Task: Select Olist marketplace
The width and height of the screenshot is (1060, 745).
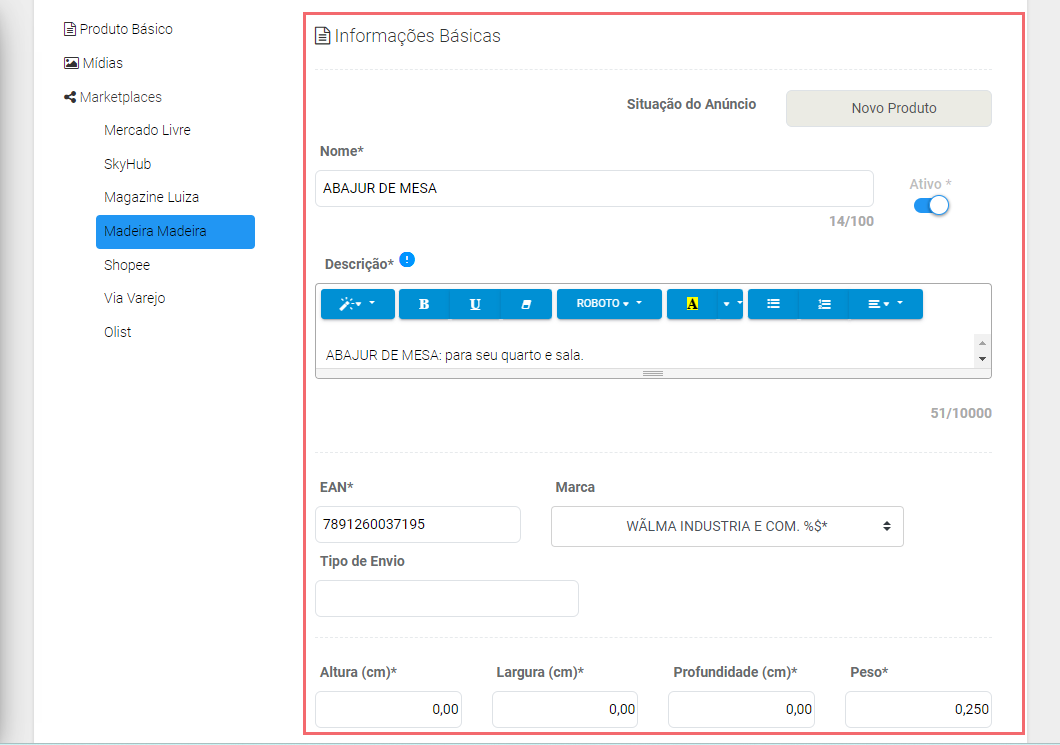Action: click(118, 332)
